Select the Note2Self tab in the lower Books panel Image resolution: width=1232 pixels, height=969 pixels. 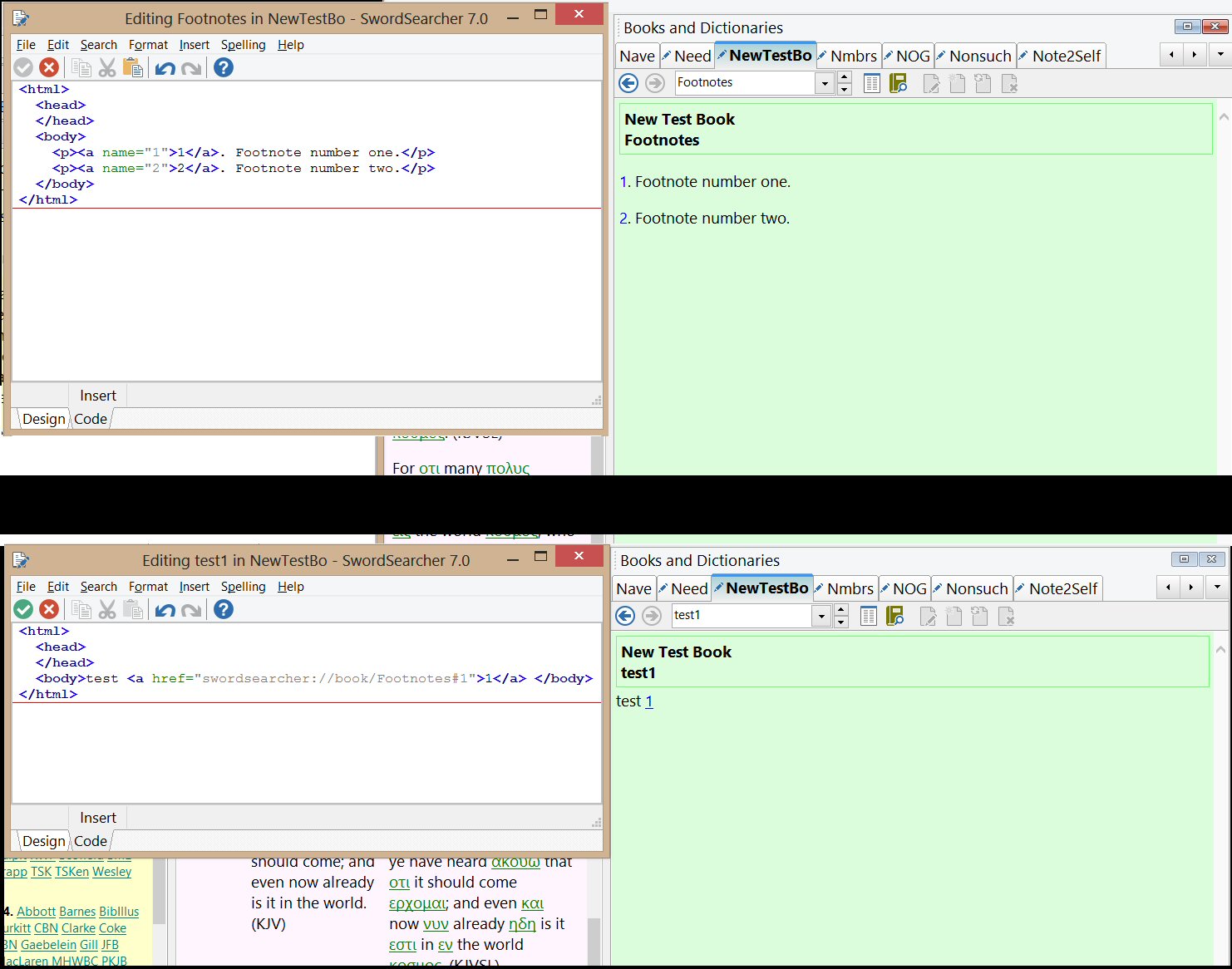(1057, 588)
